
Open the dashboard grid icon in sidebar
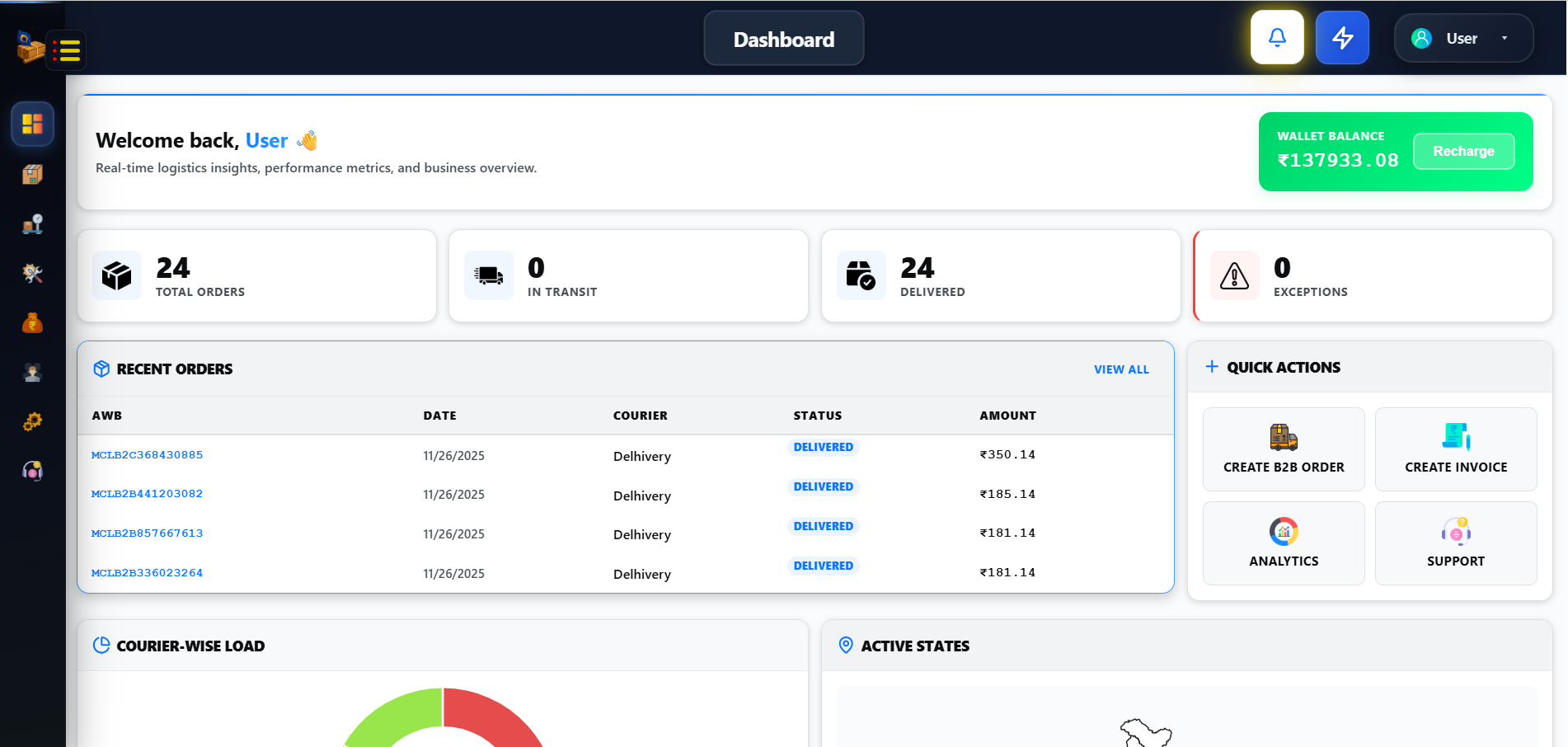coord(32,124)
